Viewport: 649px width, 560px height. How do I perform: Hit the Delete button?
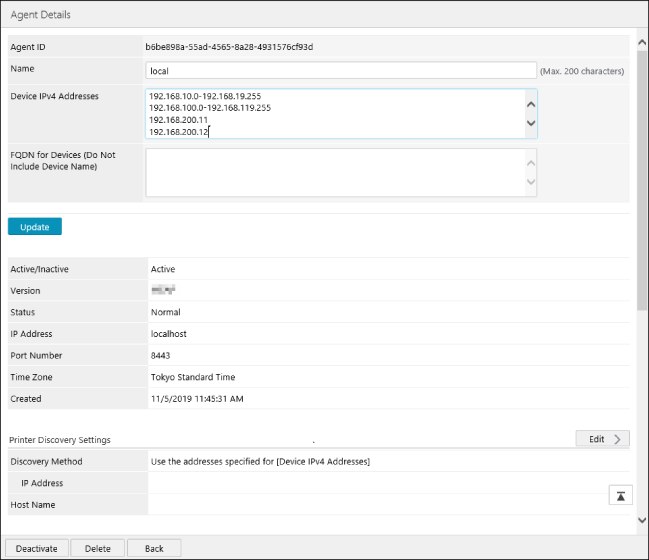click(98, 548)
